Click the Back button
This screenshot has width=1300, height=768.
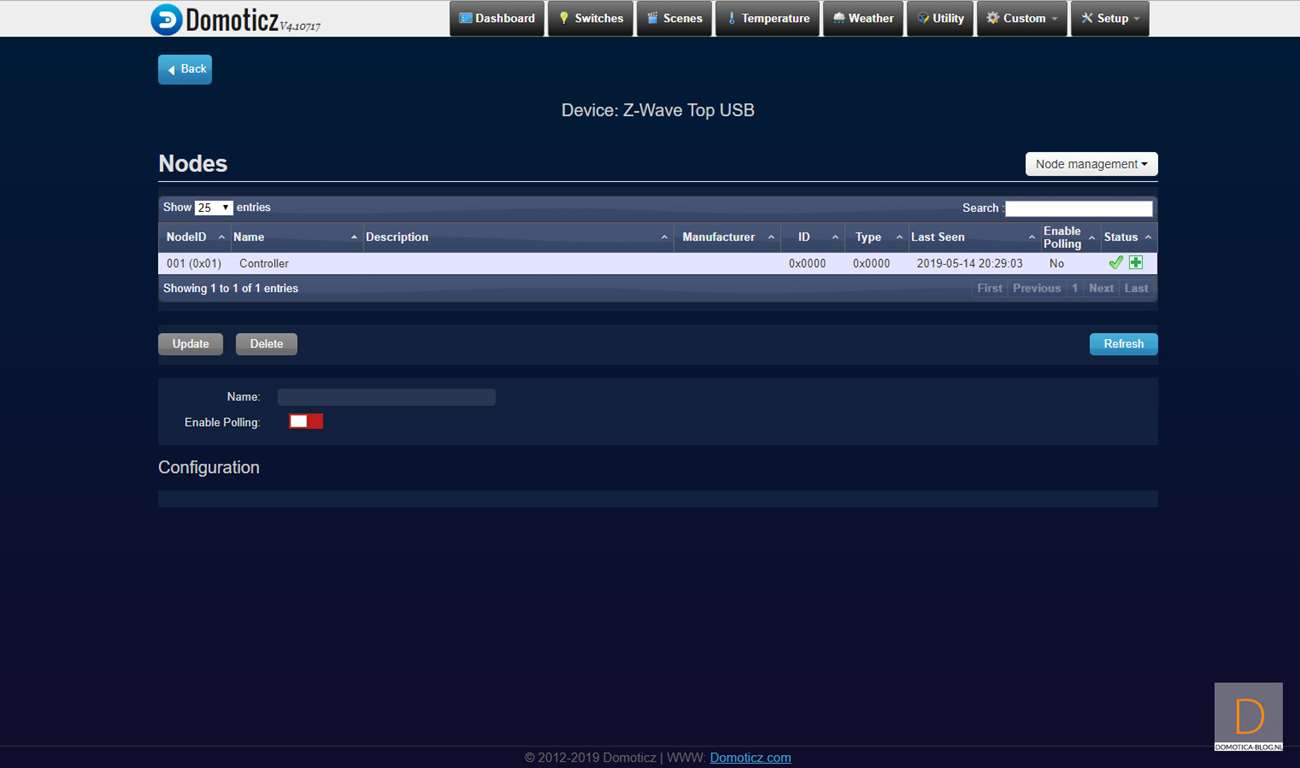pyautogui.click(x=185, y=69)
